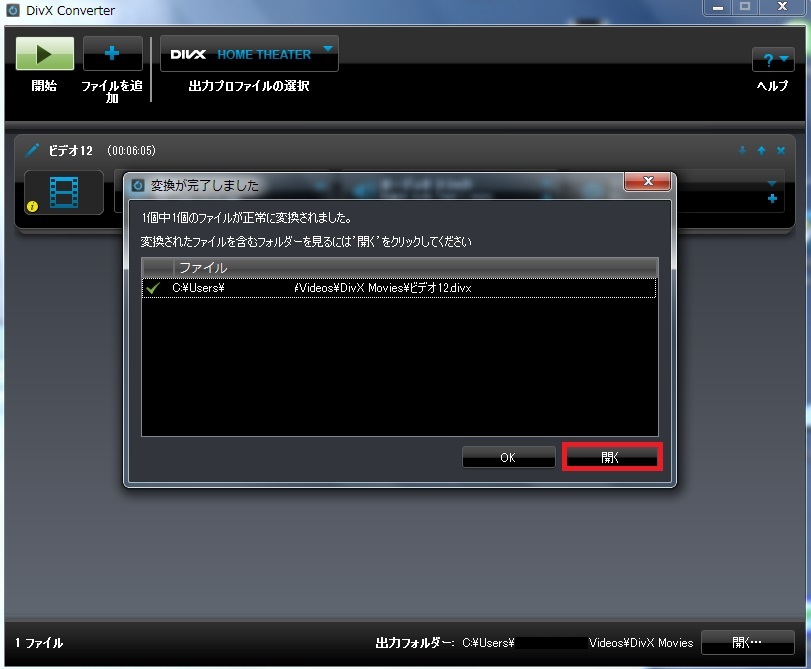Start conversion with green play button

tap(44, 53)
